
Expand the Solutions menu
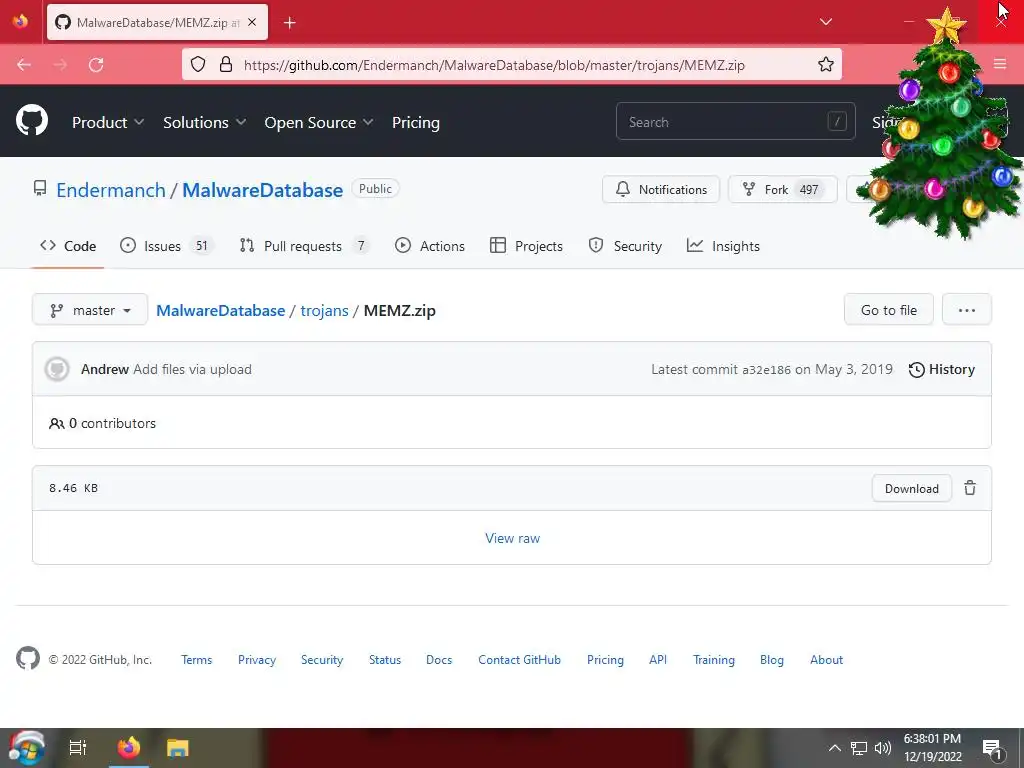(204, 122)
